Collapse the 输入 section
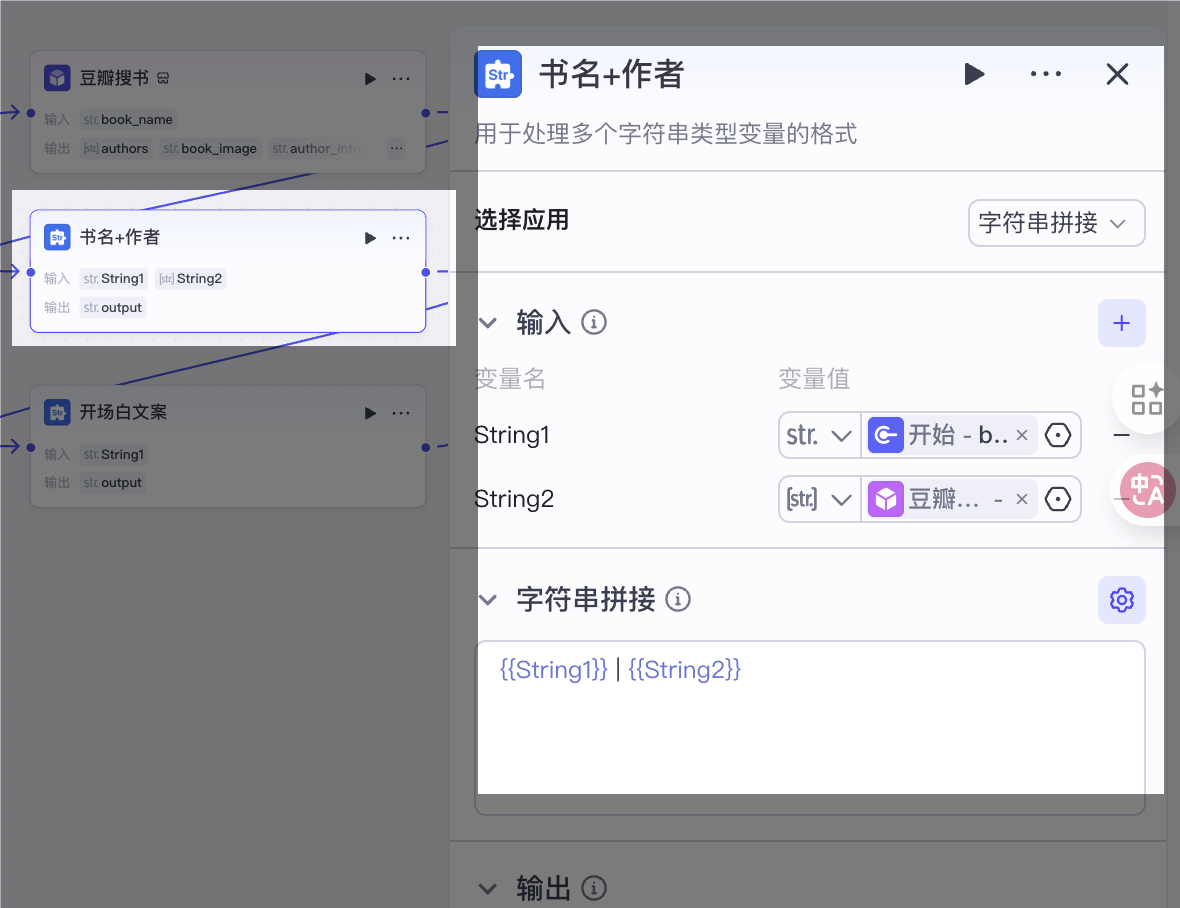This screenshot has width=1180, height=908. [x=488, y=323]
